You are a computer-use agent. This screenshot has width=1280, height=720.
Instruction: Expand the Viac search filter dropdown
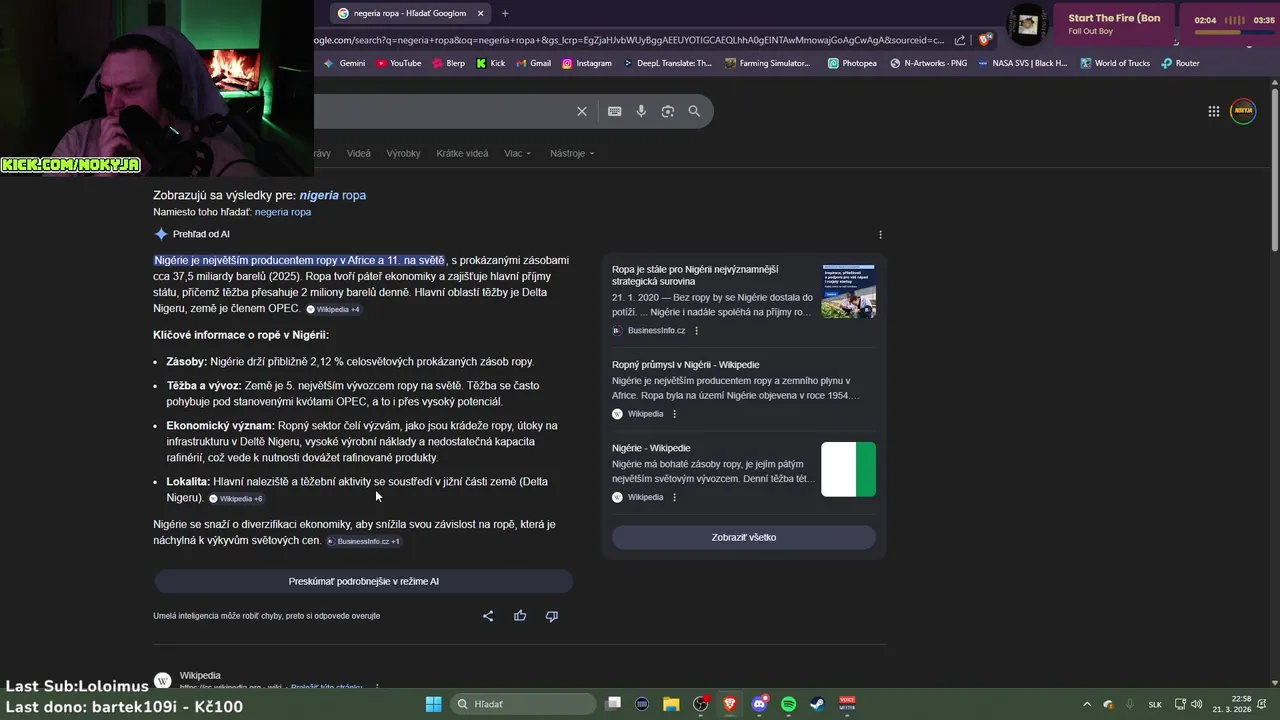pos(518,153)
